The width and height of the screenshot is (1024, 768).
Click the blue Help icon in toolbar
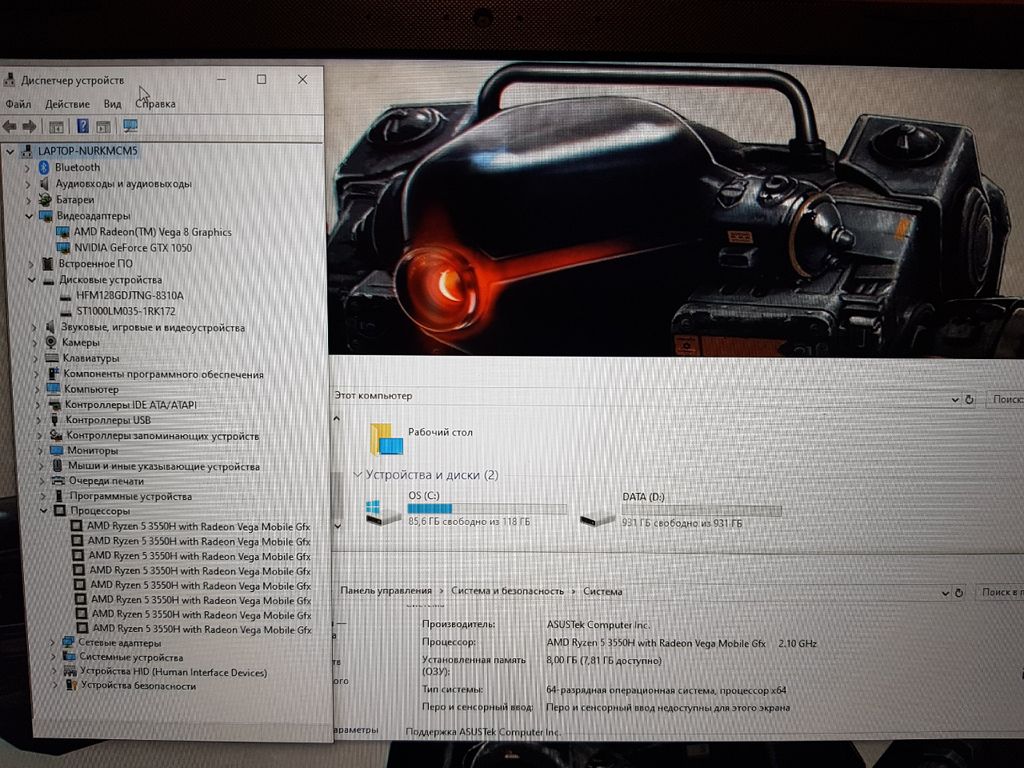click(82, 126)
